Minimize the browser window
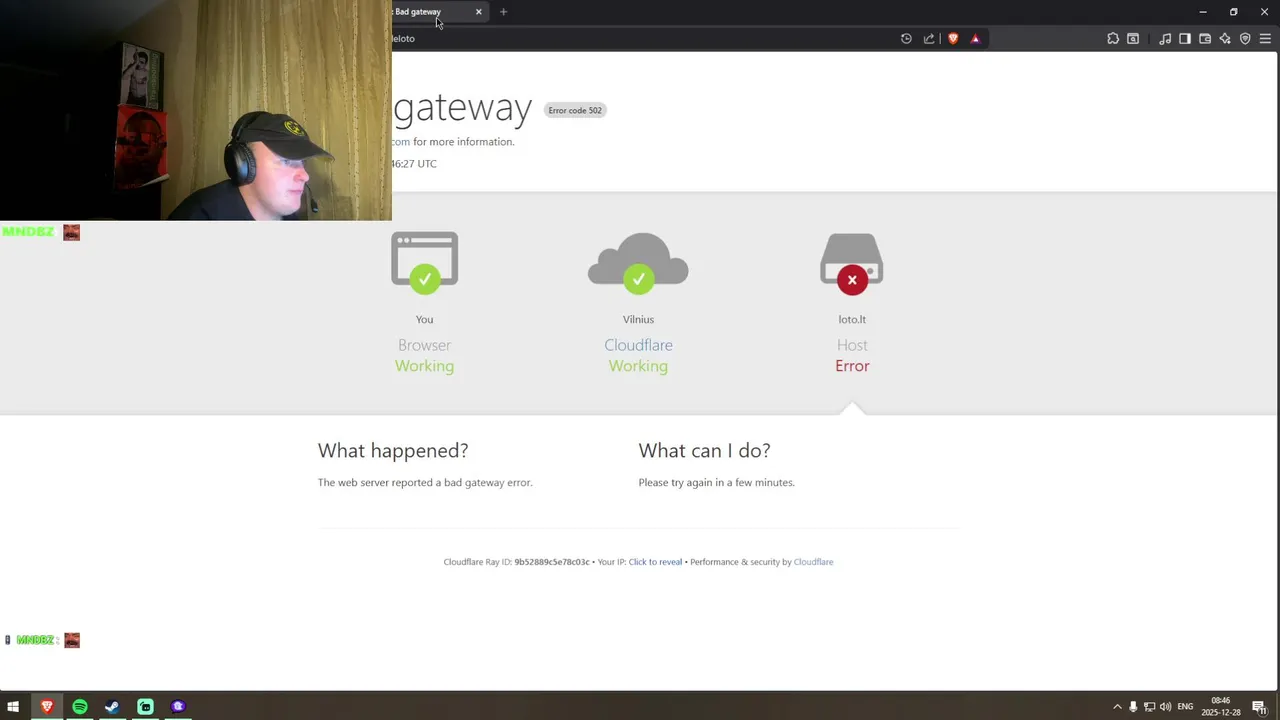 [x=1202, y=12]
